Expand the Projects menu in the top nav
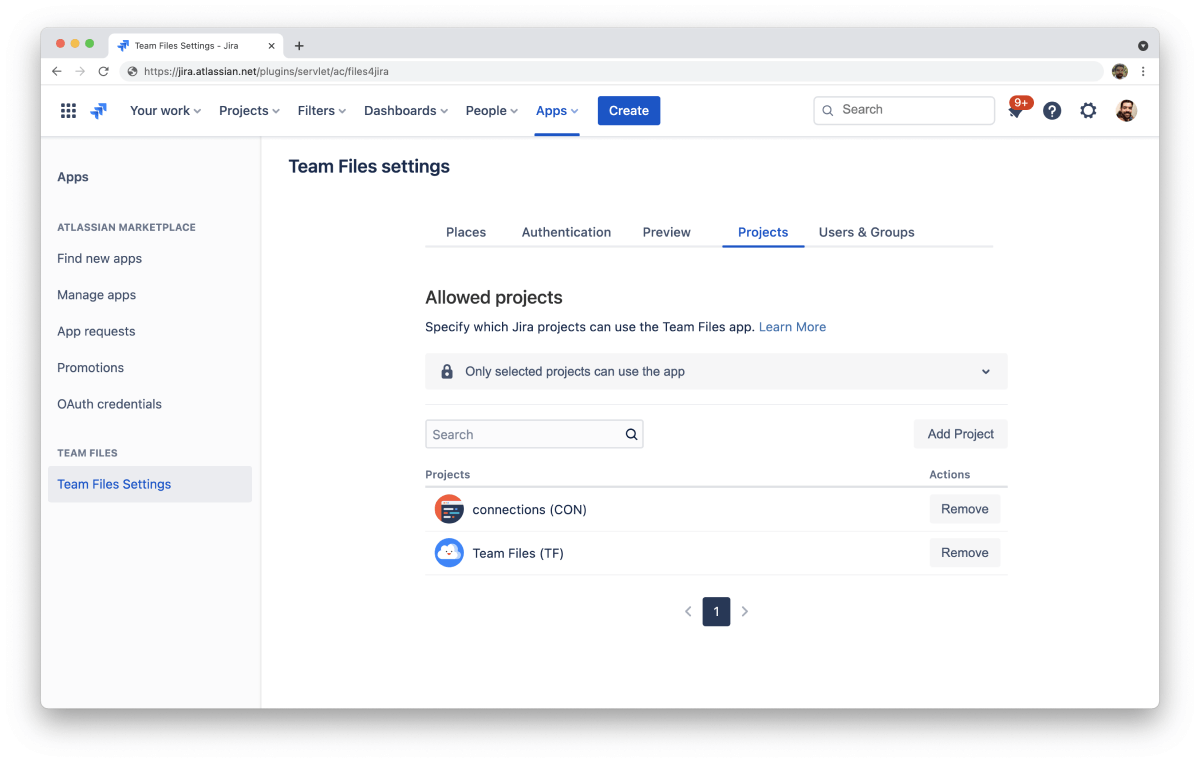The width and height of the screenshot is (1200, 762). click(249, 111)
